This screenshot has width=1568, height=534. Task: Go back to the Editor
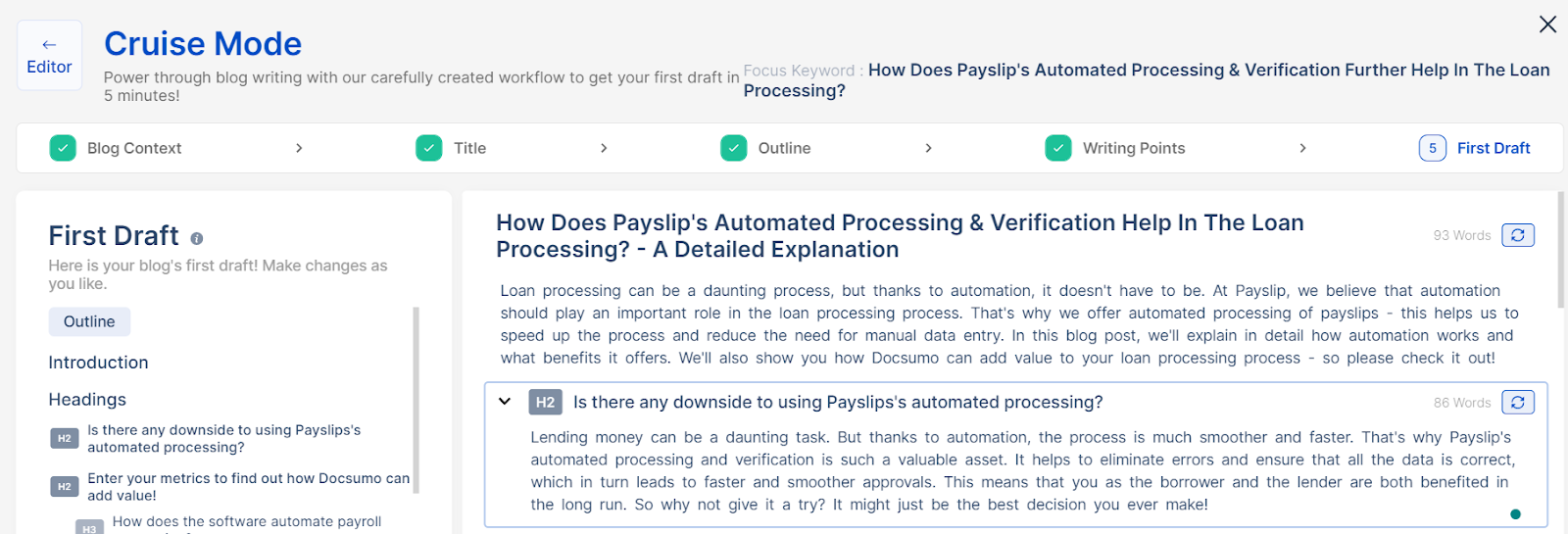click(x=49, y=56)
